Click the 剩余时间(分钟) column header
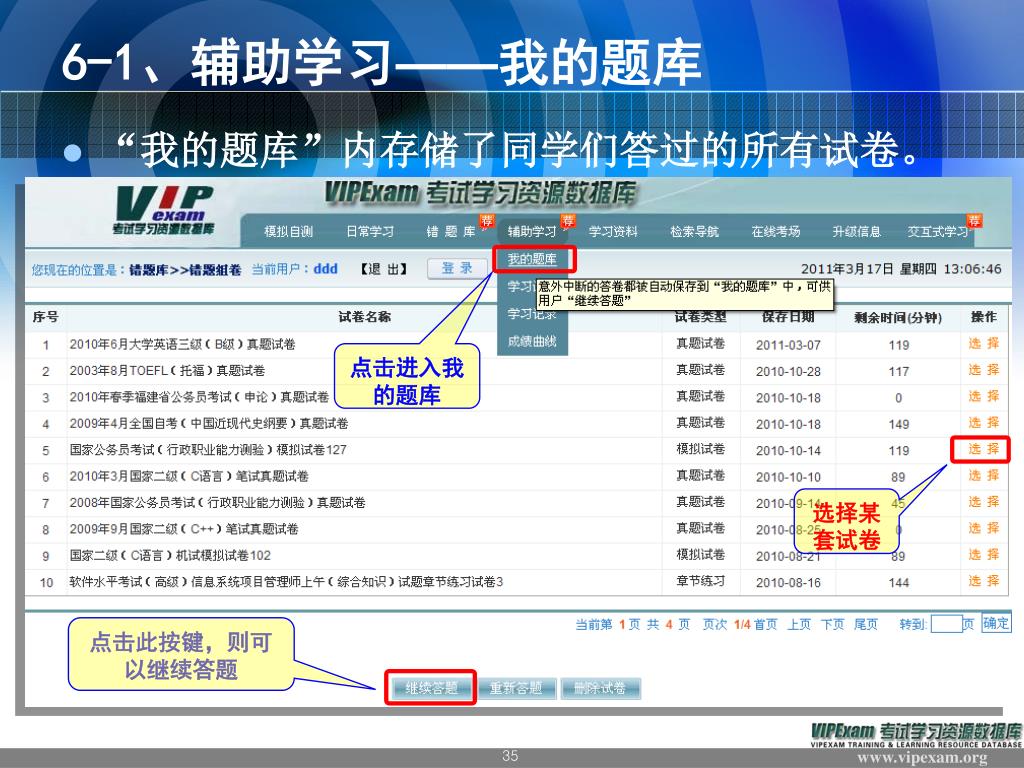The height and width of the screenshot is (768, 1024). [x=898, y=318]
